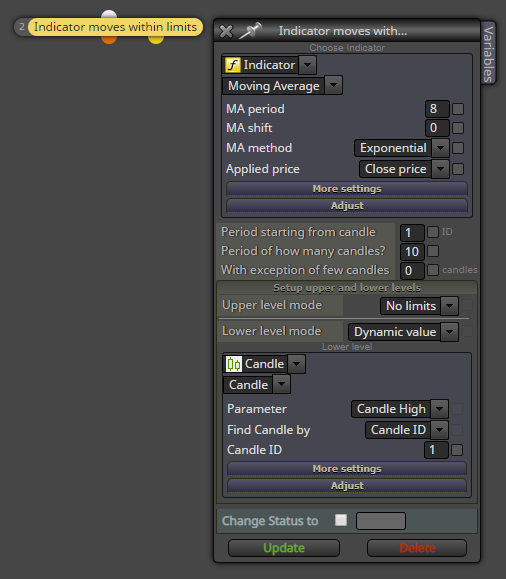Click the orange output connector of the block
Image resolution: width=506 pixels, height=579 pixels.
pyautogui.click(x=109, y=40)
